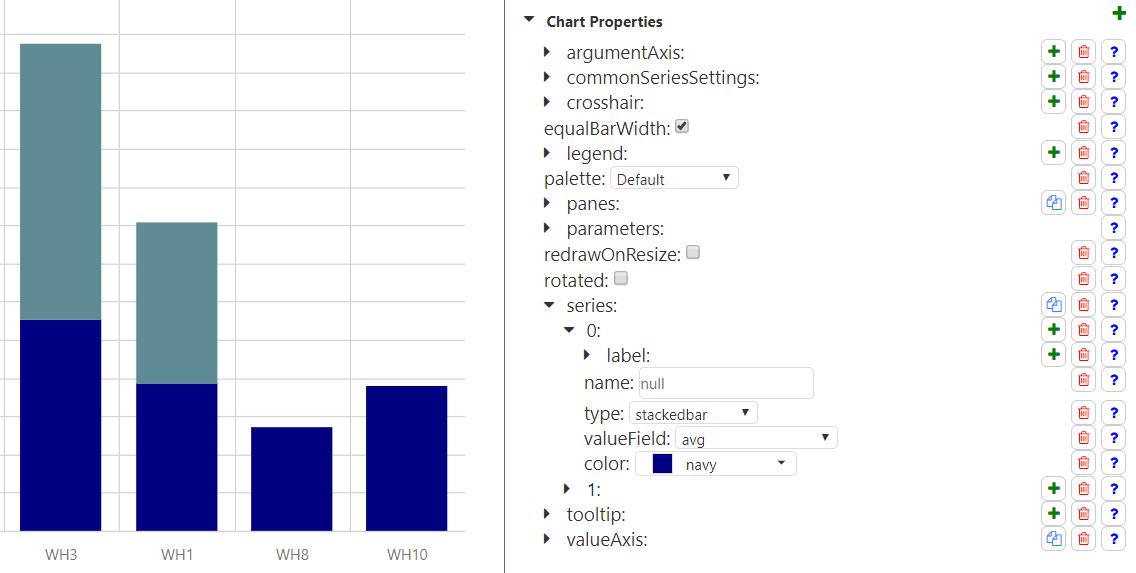Open the navy color picker dropdown
Viewport: 1136px width, 573px height.
click(716, 464)
